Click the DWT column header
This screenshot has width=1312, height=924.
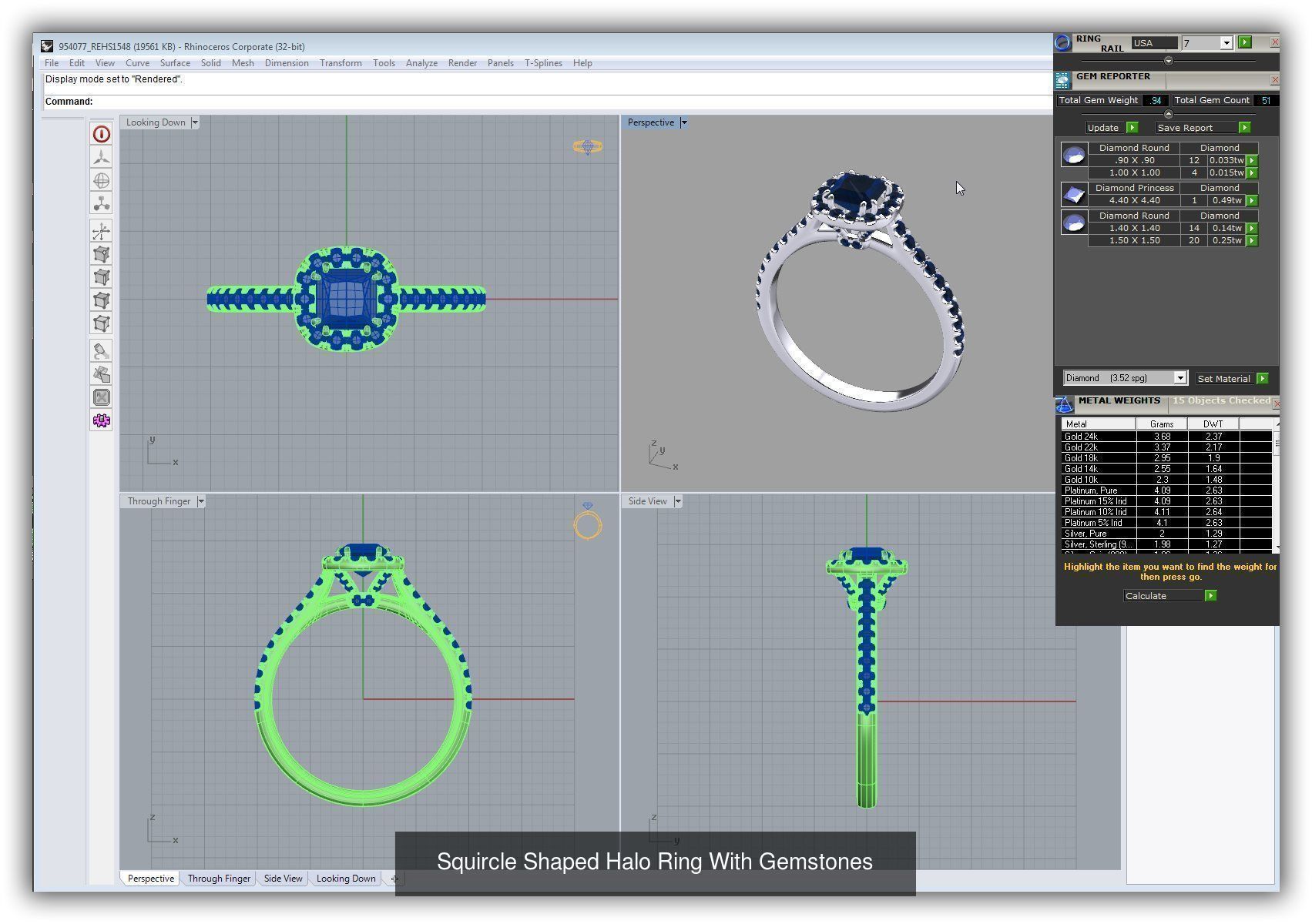click(x=1213, y=424)
